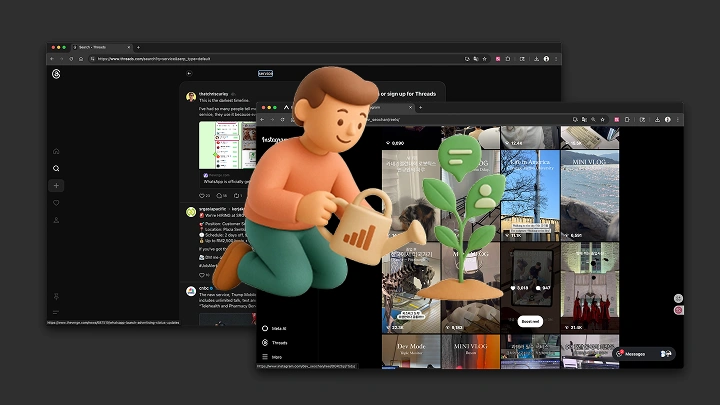The image size is (720, 405).
Task: Open three-dot menu in Instagram browser
Action: tap(678, 119)
